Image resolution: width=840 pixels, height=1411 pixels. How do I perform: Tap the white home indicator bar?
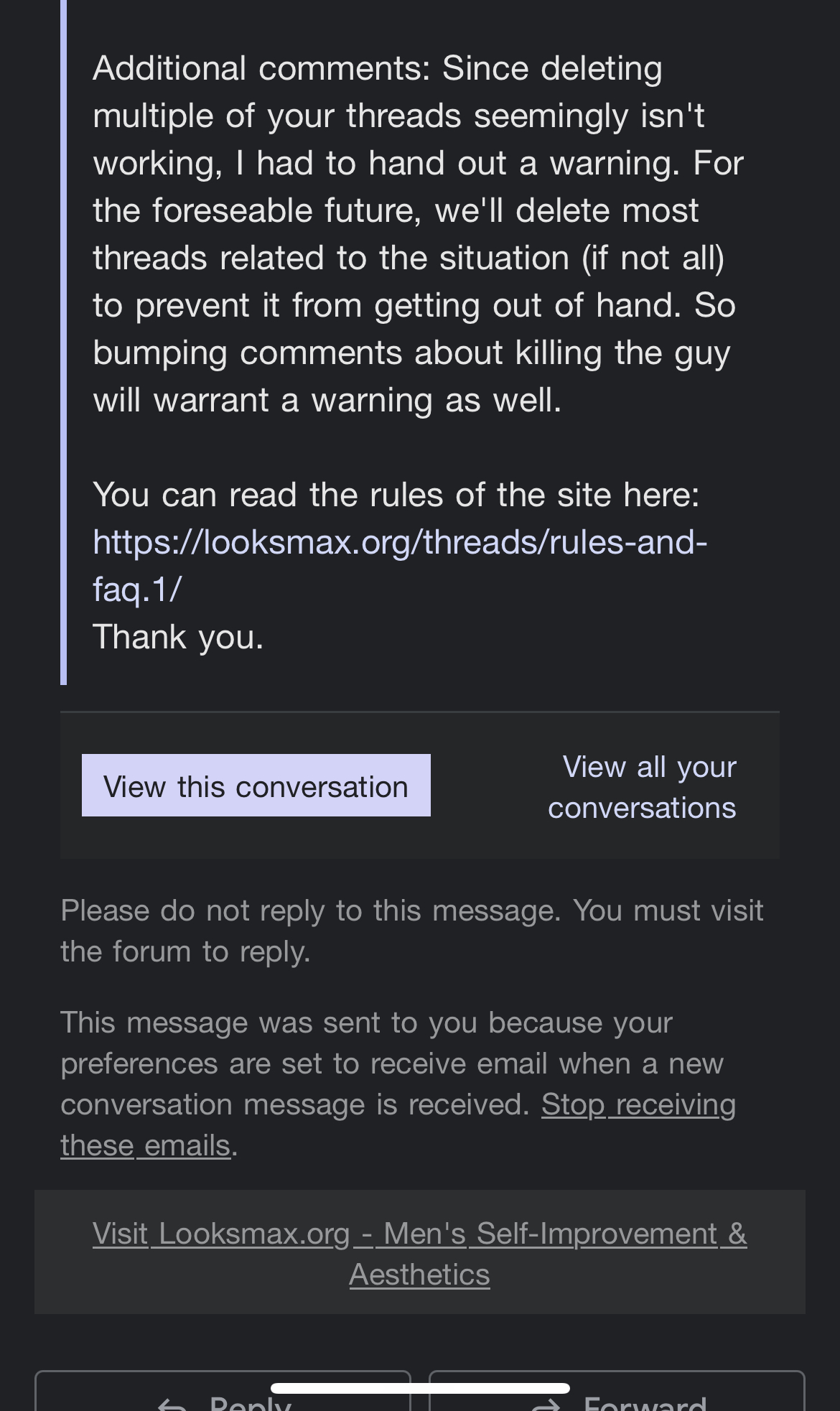(420, 1388)
